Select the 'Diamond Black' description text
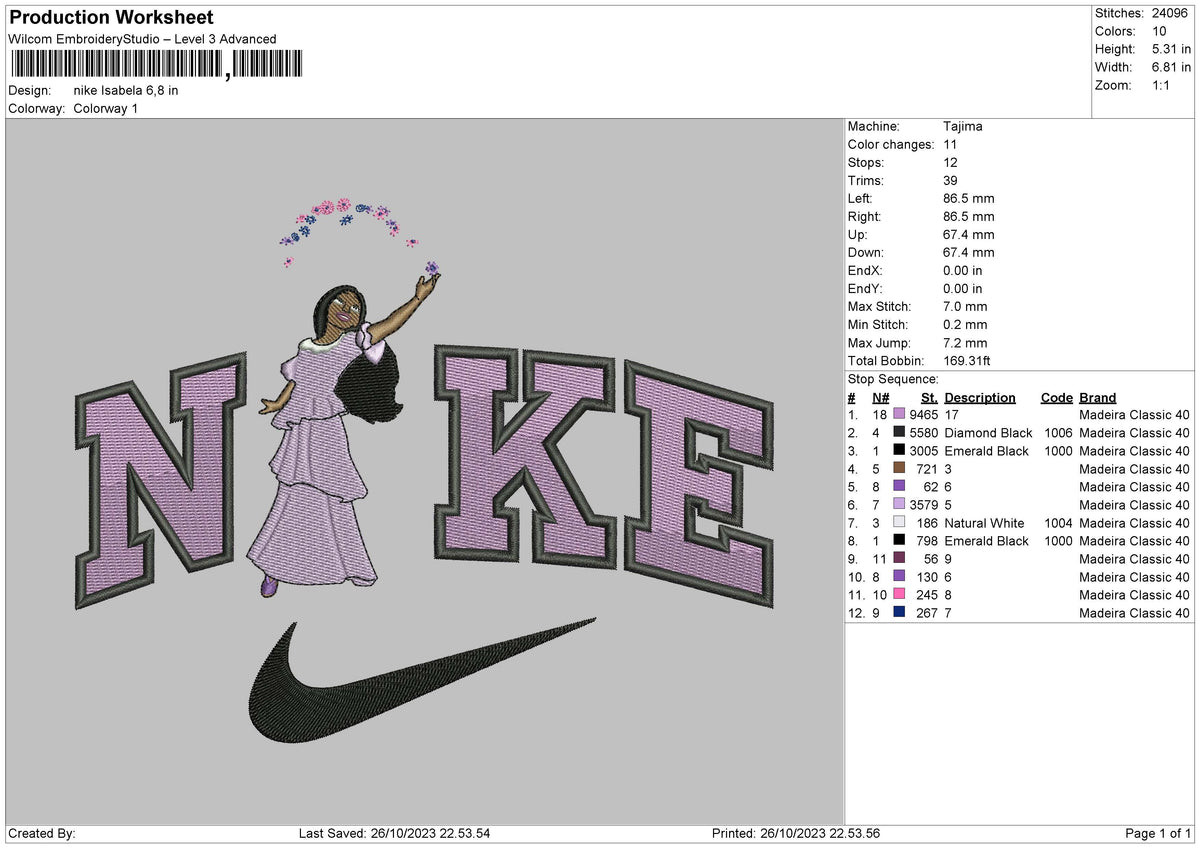Image resolution: width=1200 pixels, height=848 pixels. [x=988, y=433]
